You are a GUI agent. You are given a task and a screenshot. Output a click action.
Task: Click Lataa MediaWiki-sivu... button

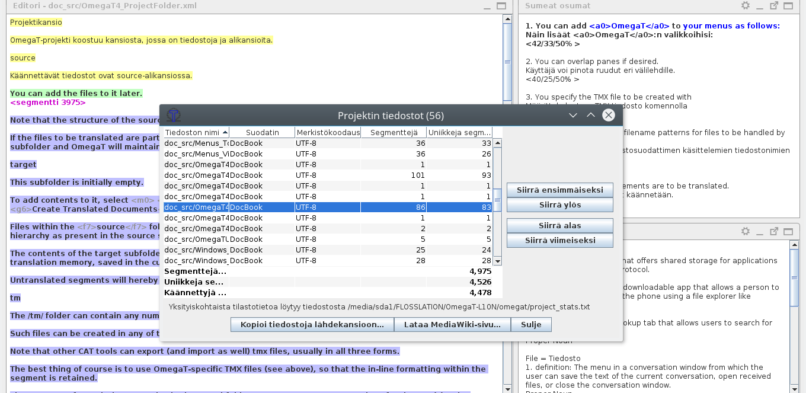click(x=452, y=325)
